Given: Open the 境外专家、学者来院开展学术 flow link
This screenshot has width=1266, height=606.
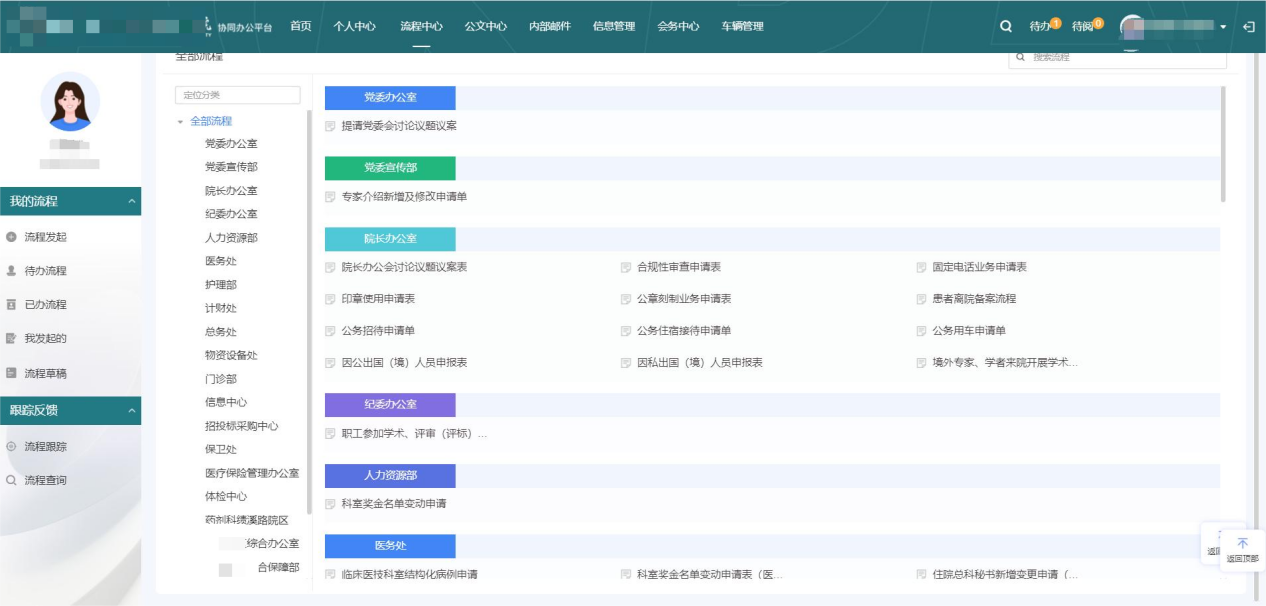Looking at the screenshot, I should point(1006,363).
